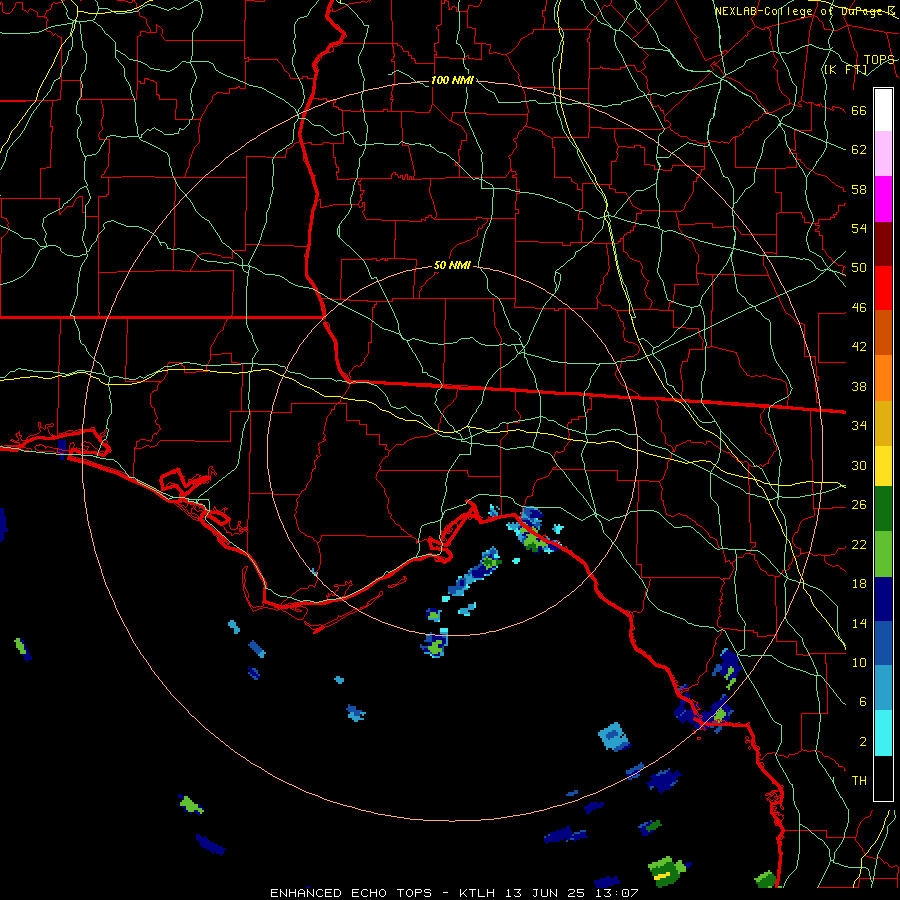
Task: Select the dark maroon legend swatch
Action: pyautogui.click(x=883, y=244)
